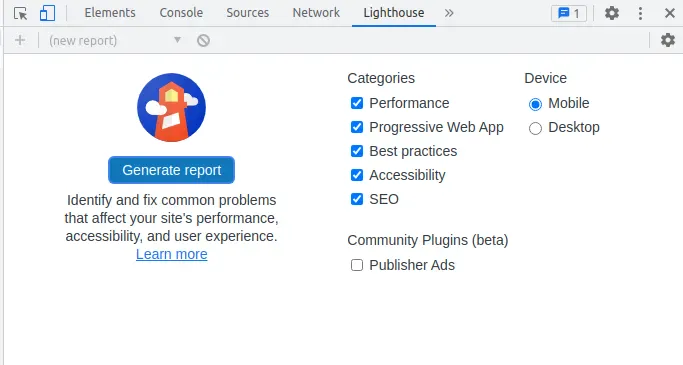The height and width of the screenshot is (365, 683).
Task: Open the Learn more link
Action: [171, 254]
